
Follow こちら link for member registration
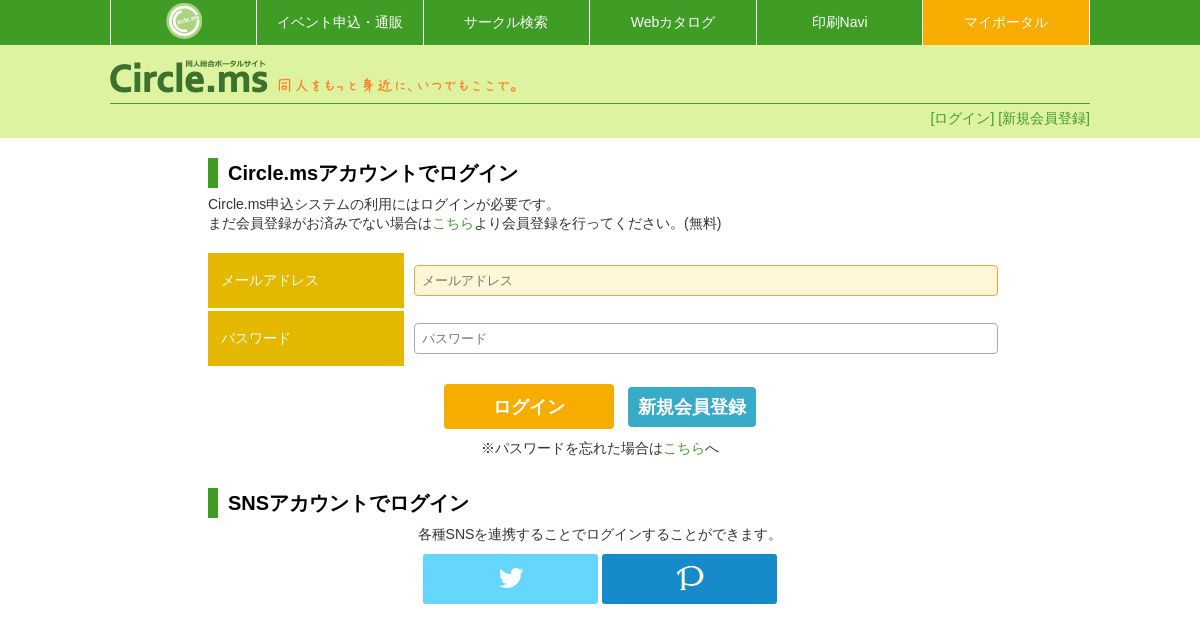pyautogui.click(x=453, y=223)
